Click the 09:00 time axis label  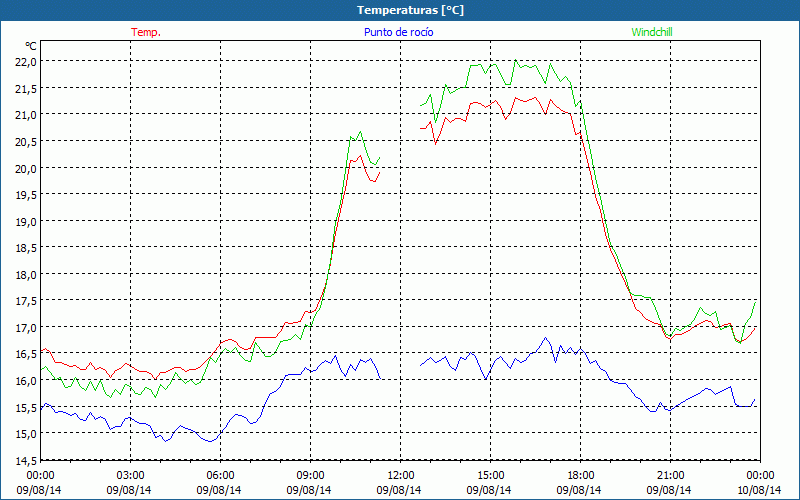coord(311,475)
